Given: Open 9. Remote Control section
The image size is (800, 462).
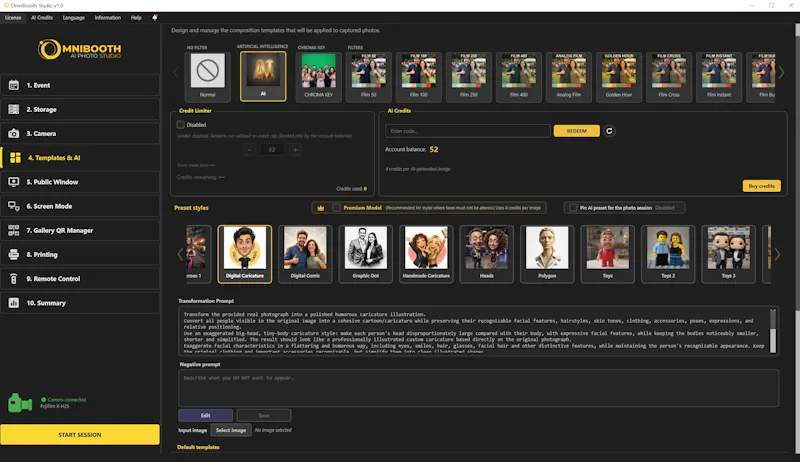Looking at the screenshot, I should [x=80, y=279].
